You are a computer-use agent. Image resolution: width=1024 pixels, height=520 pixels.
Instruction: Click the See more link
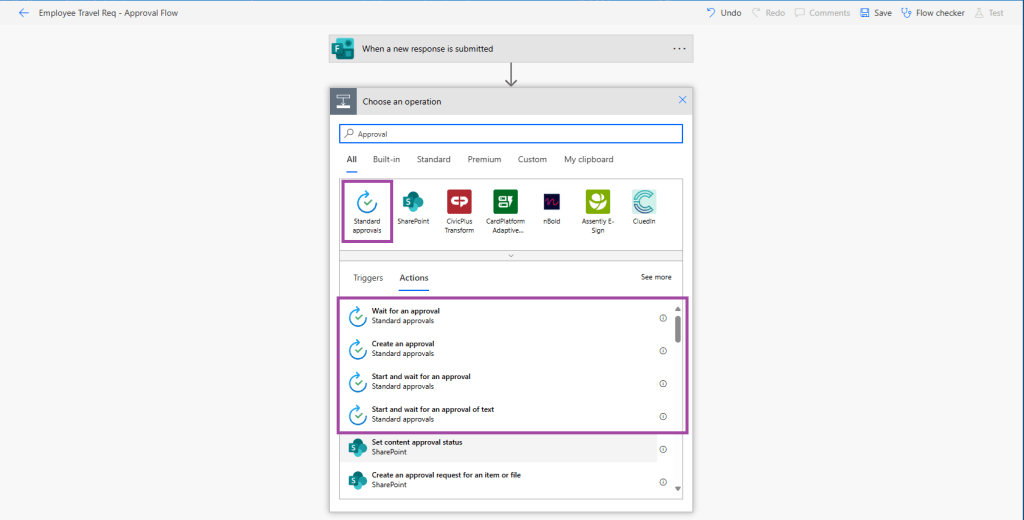click(x=656, y=277)
